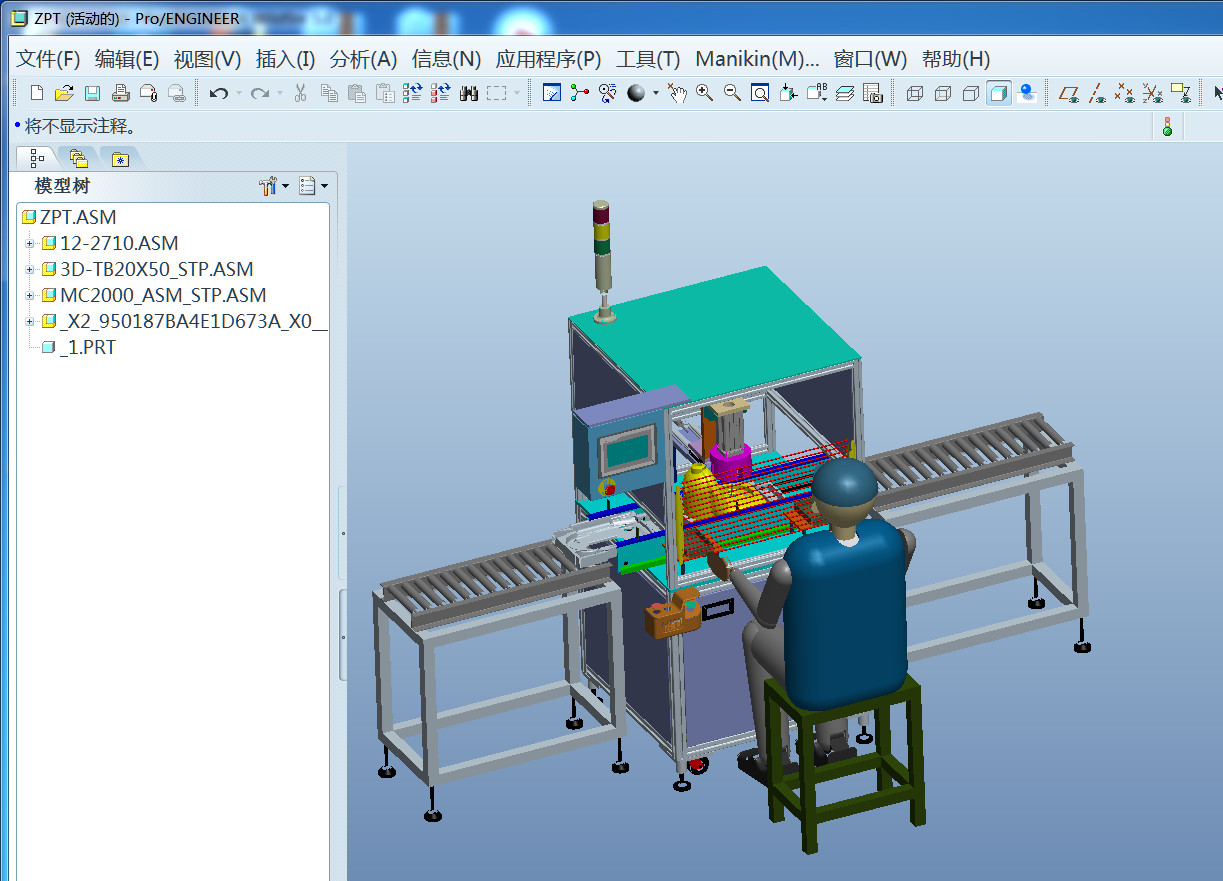Click the Layers stack icon
1223x881 pixels.
click(845, 93)
